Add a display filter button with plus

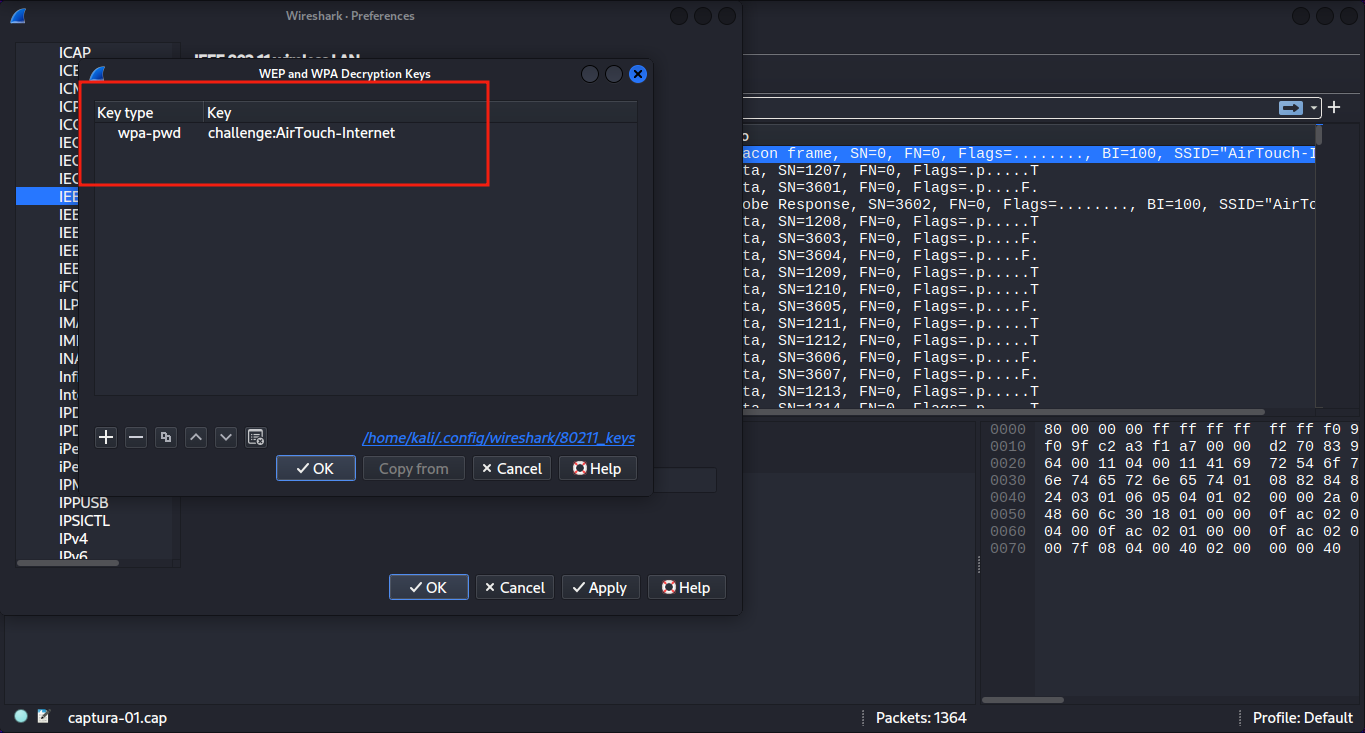coord(1334,108)
